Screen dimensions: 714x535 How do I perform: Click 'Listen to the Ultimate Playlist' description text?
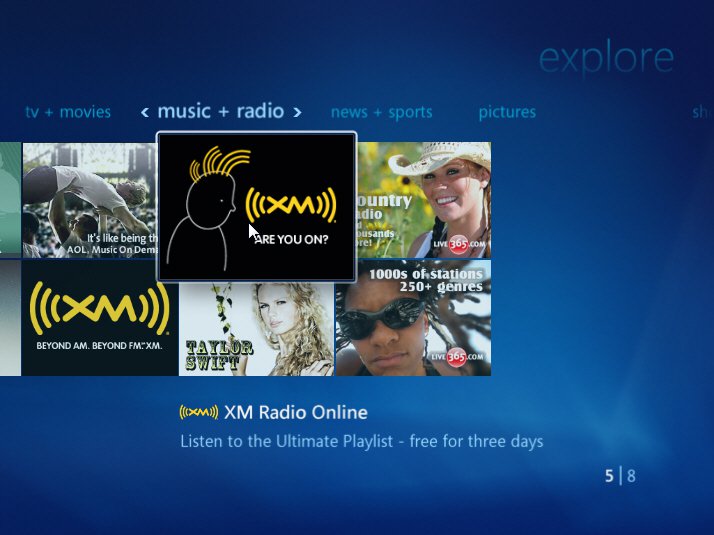tap(362, 441)
